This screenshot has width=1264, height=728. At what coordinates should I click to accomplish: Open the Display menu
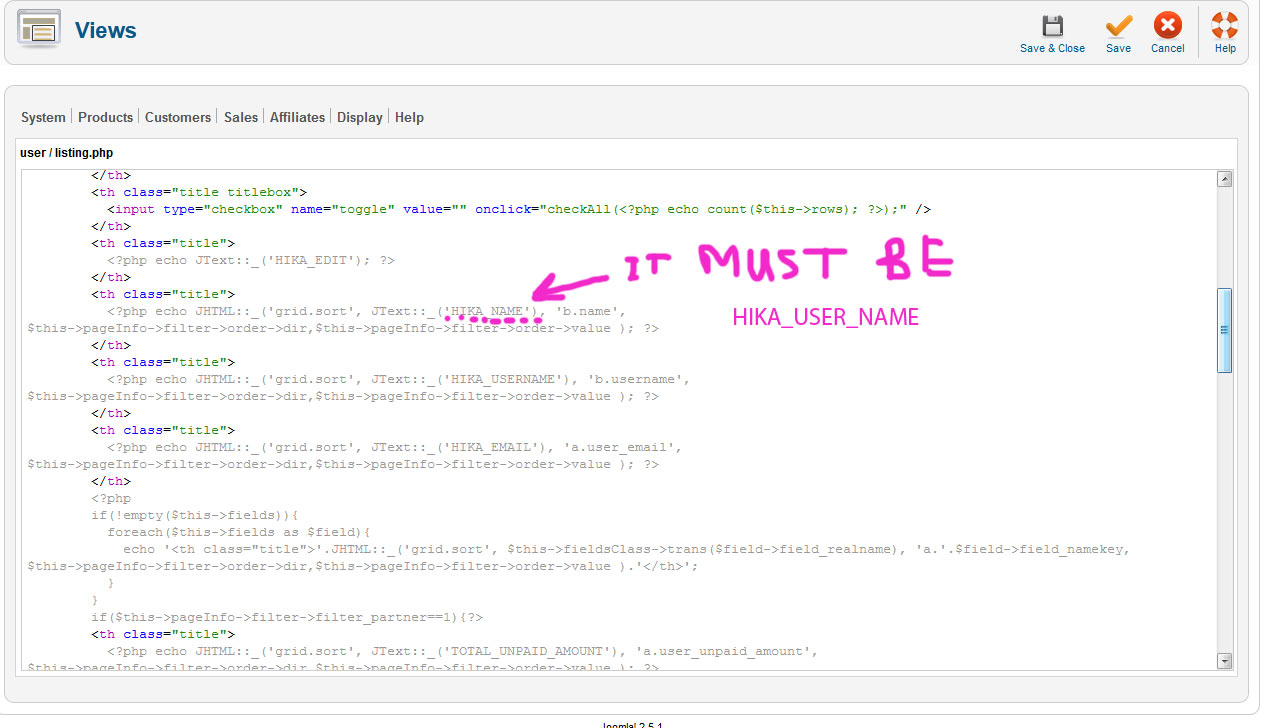coord(360,117)
